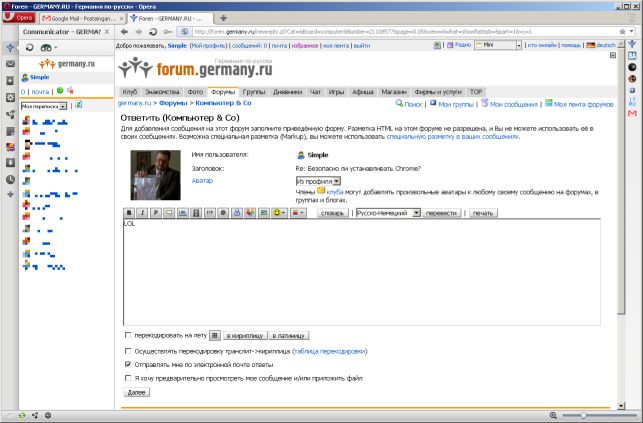Open the Поиск search link
The height and width of the screenshot is (423, 643).
coord(413,105)
